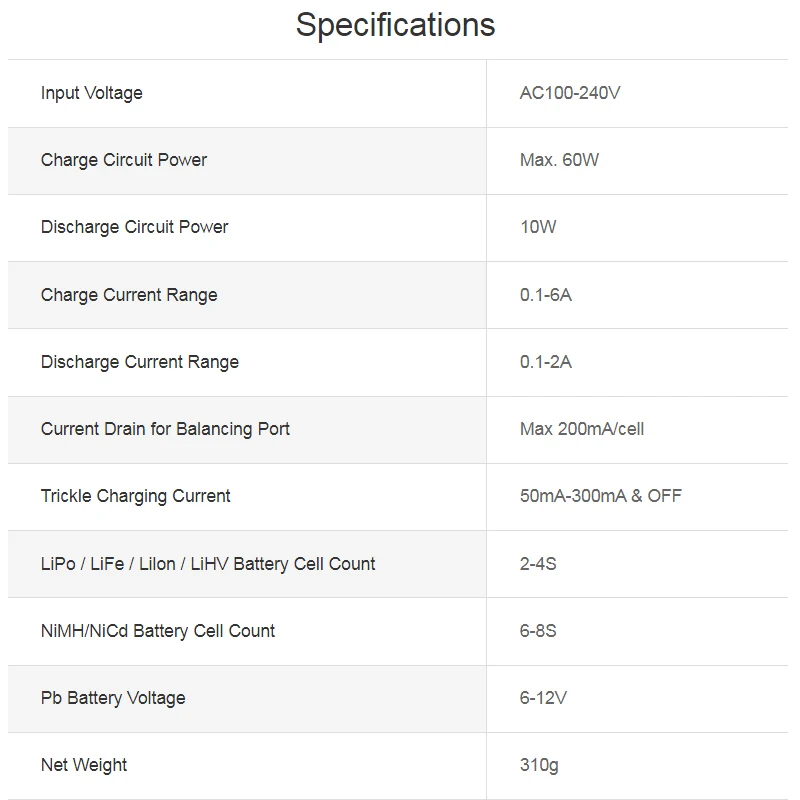This screenshot has width=800, height=800.
Task: Select the Input Voltage label
Action: point(92,93)
